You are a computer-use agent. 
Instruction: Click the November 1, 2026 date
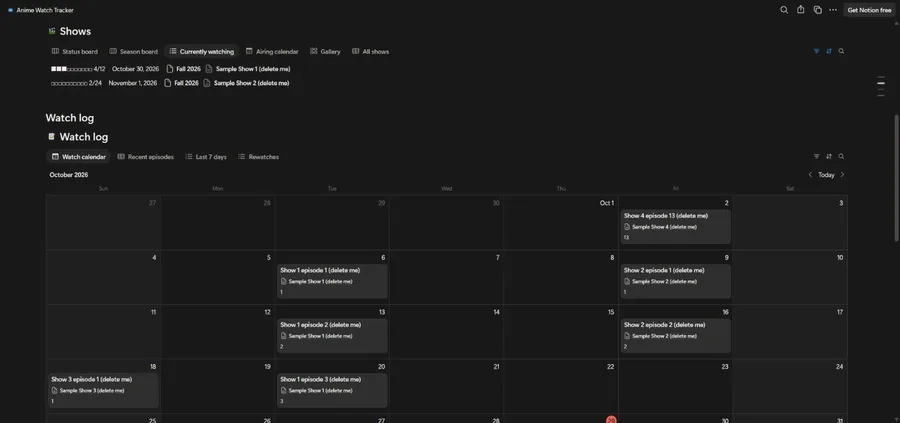coord(133,83)
